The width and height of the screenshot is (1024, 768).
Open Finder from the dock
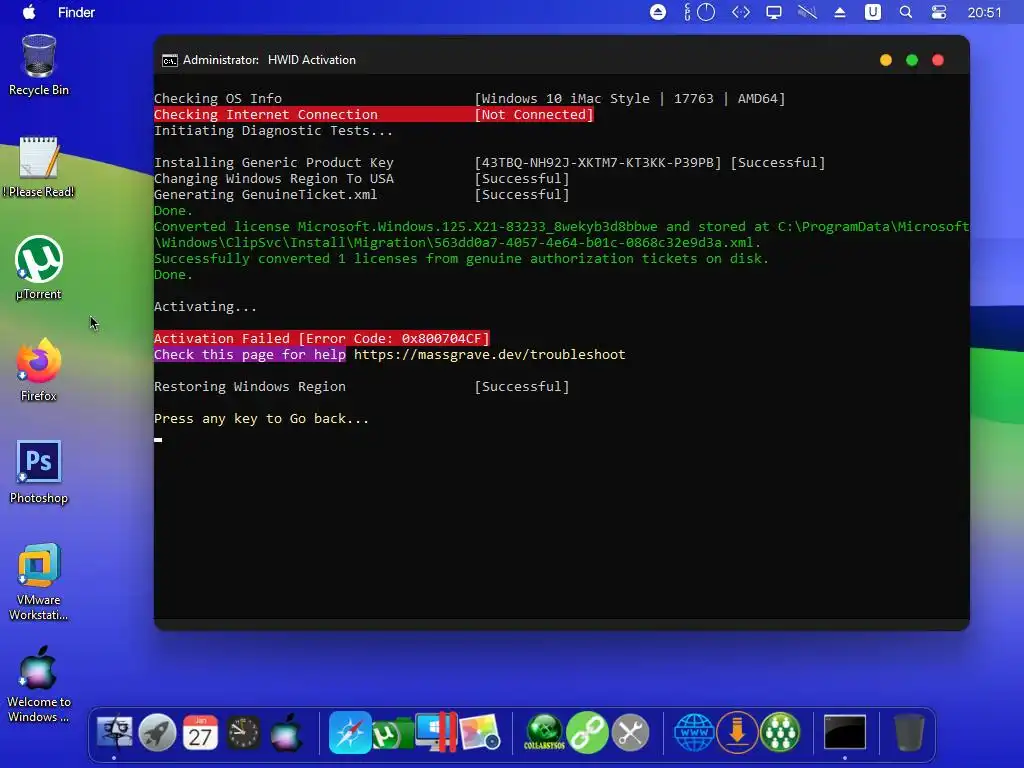click(115, 733)
